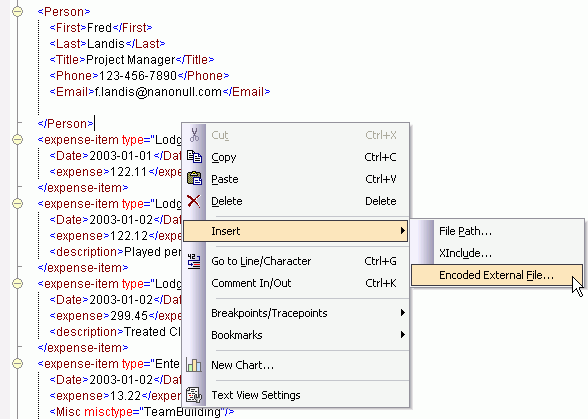
Task: Open Text View Settings
Action: coord(296,395)
